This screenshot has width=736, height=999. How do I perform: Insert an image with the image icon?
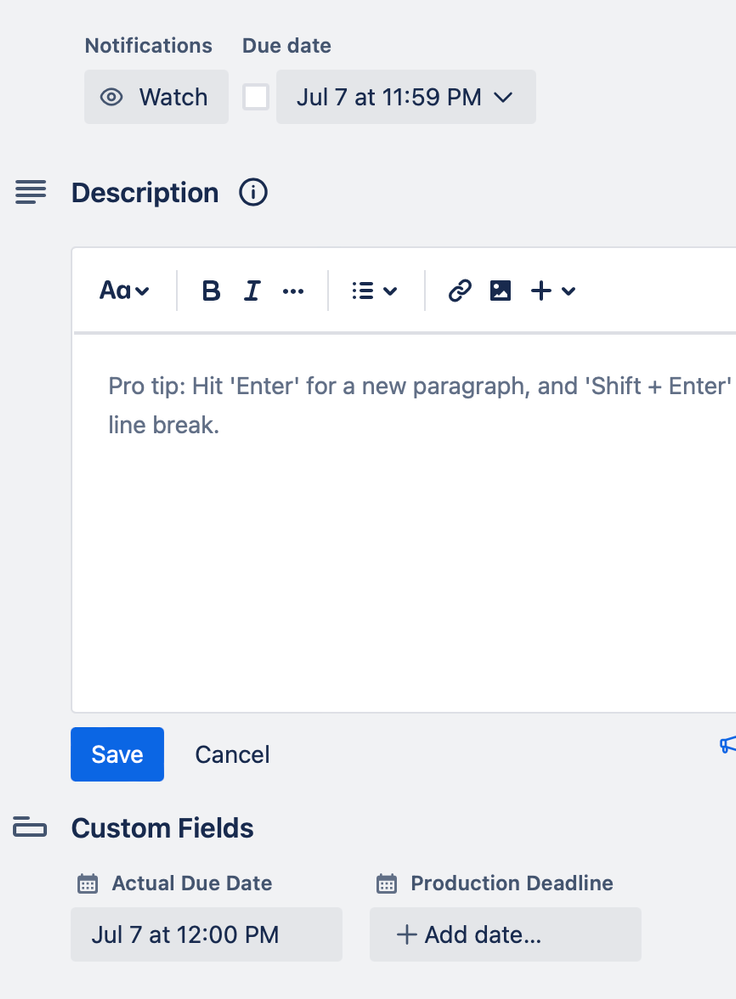pos(500,291)
